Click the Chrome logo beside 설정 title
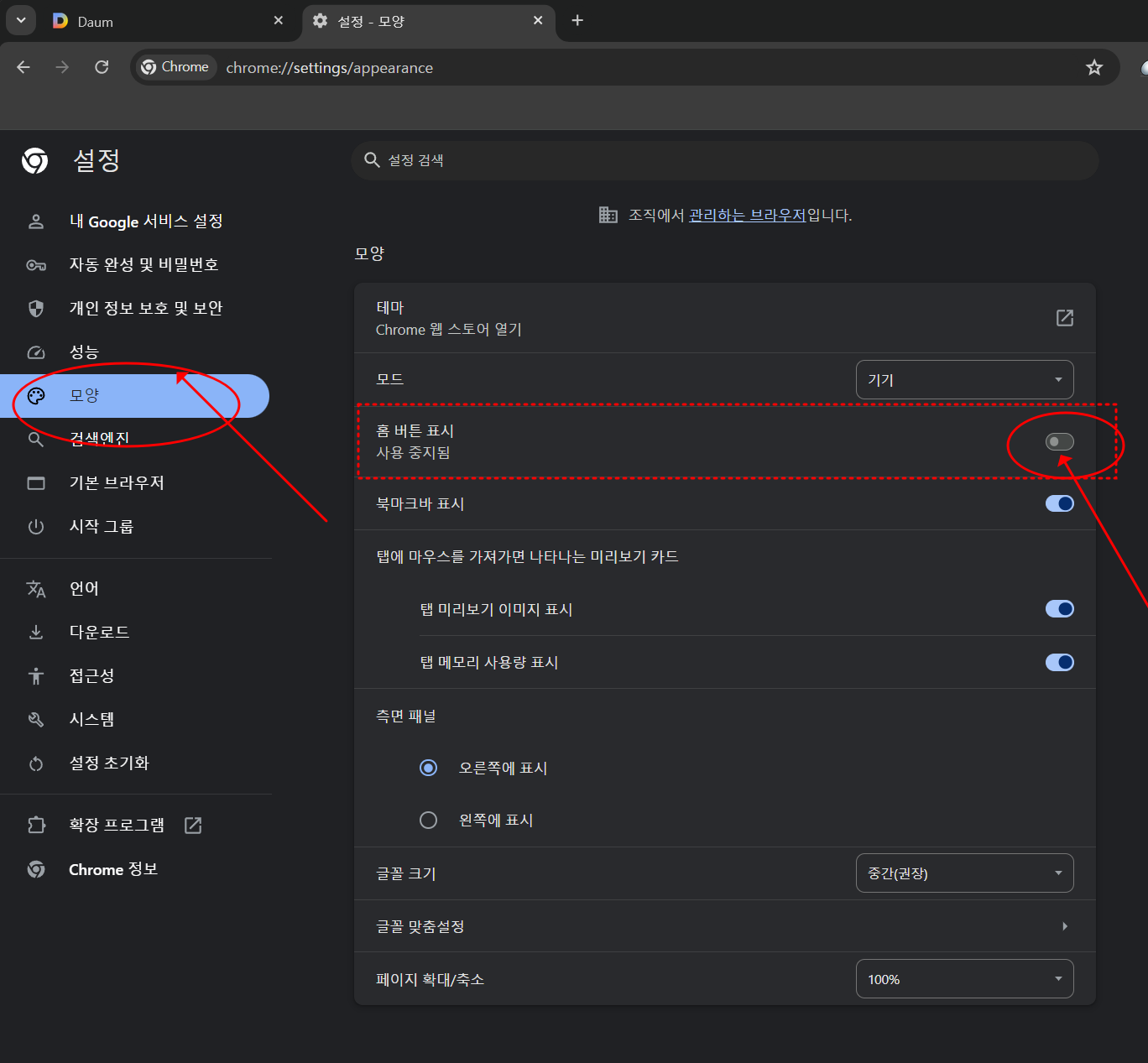The height and width of the screenshot is (1063, 1148). tap(35, 160)
